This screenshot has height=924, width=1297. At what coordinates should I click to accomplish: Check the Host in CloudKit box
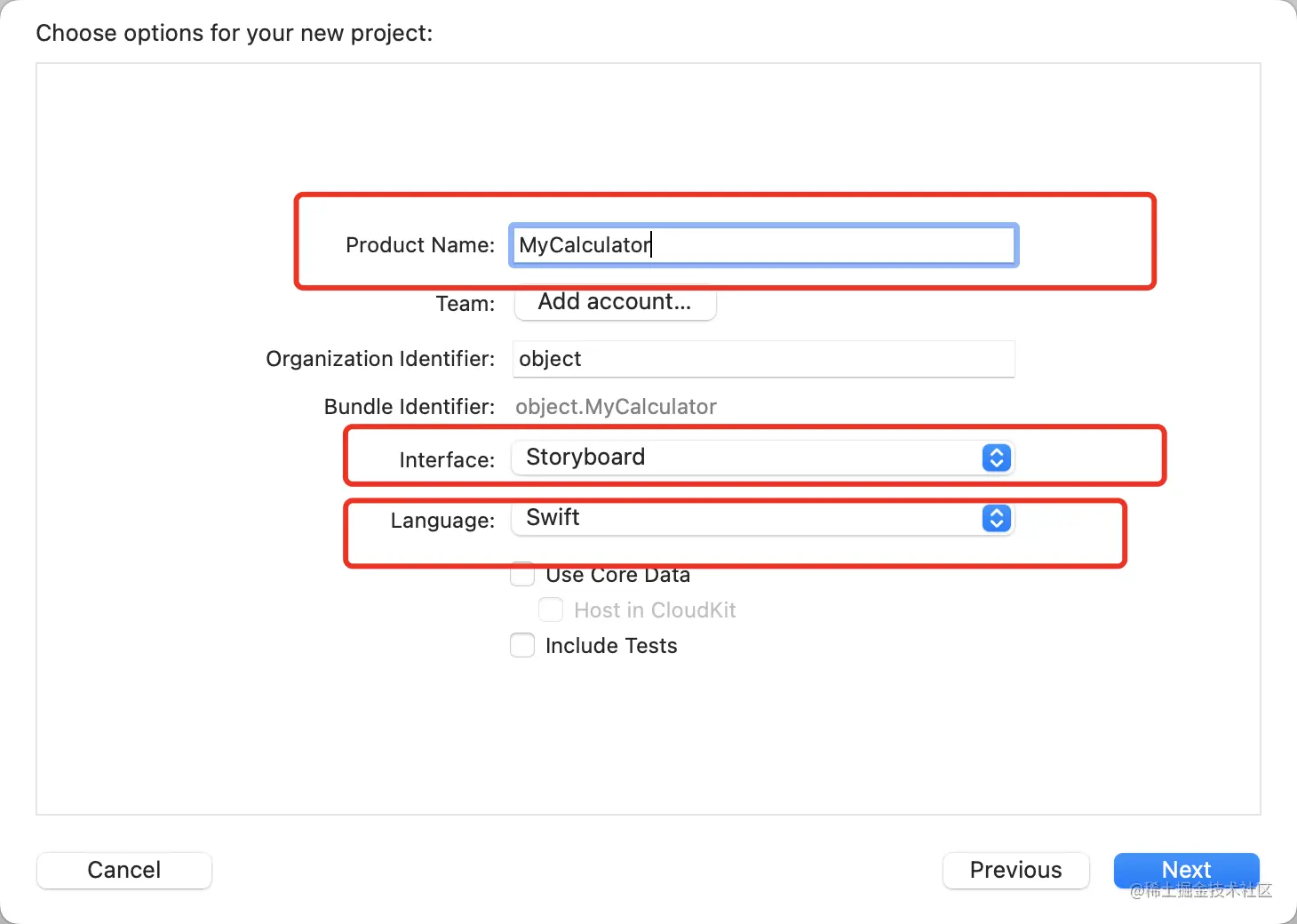[x=551, y=610]
